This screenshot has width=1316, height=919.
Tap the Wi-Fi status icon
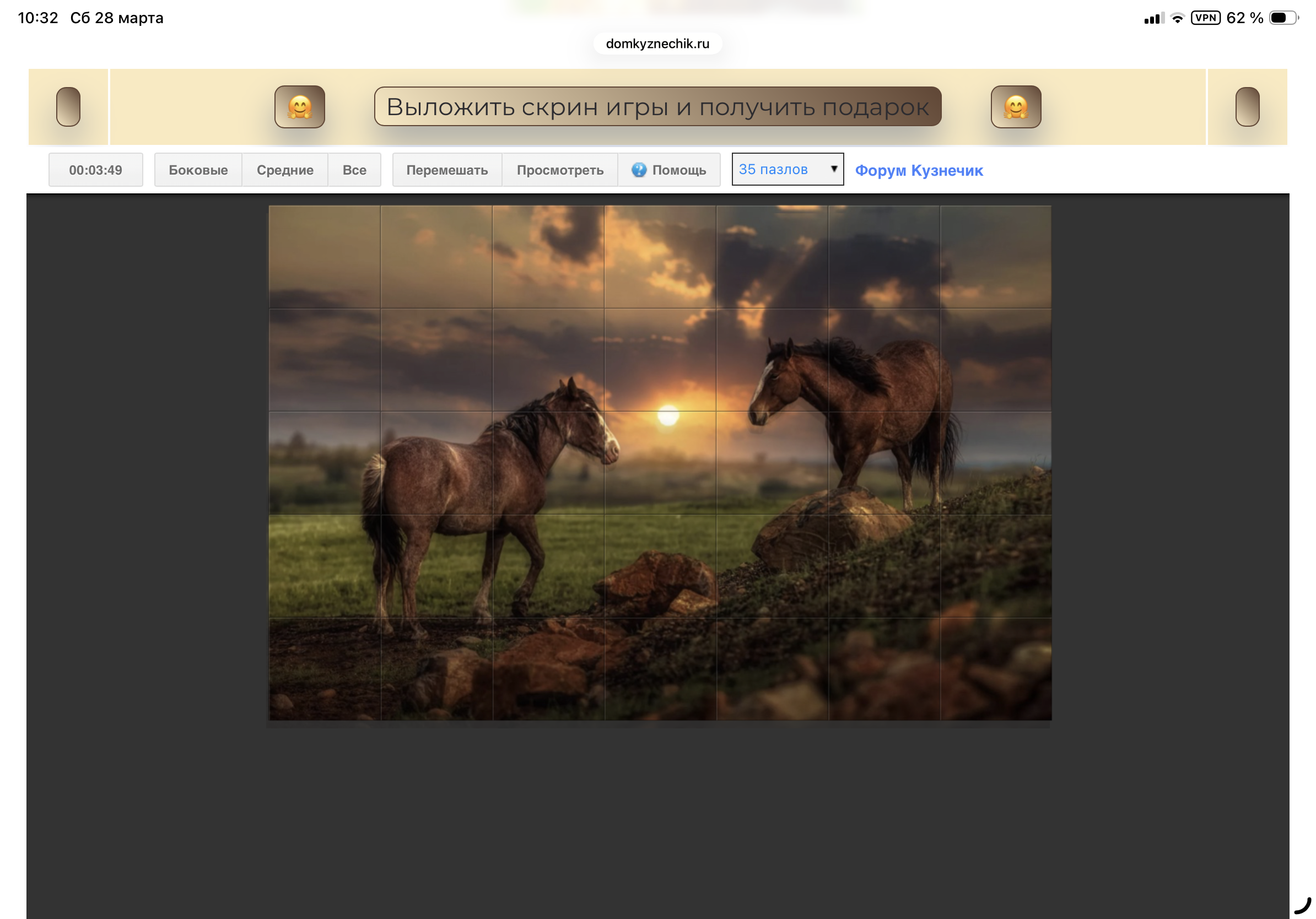pos(1177,18)
